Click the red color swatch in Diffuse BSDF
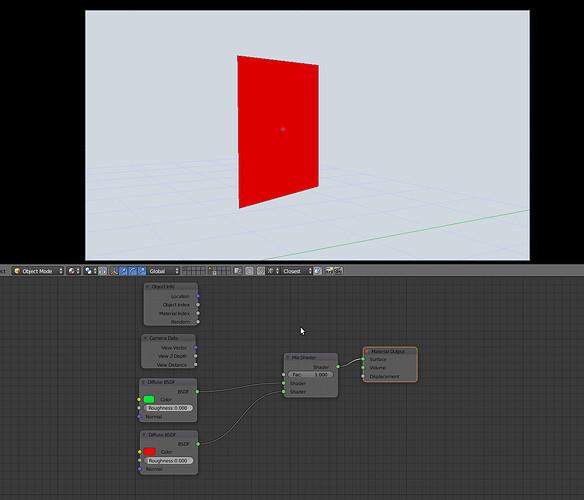The height and width of the screenshot is (500, 584). (x=149, y=452)
